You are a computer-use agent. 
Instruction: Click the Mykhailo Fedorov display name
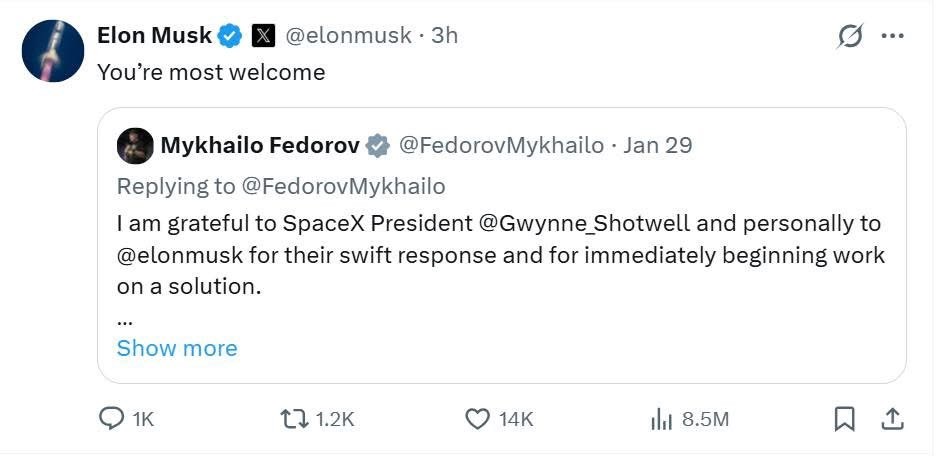tap(259, 146)
